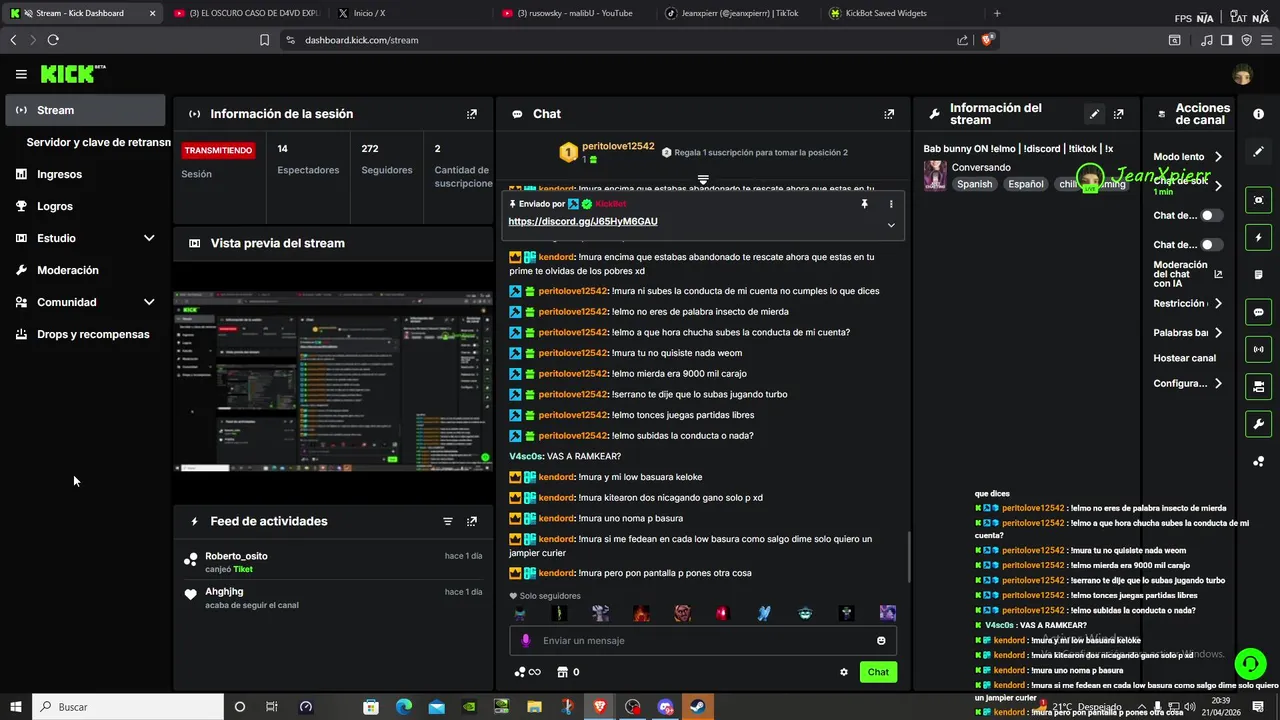This screenshot has height=720, width=1280.
Task: Open pinned message options (three dots)
Action: (891, 204)
